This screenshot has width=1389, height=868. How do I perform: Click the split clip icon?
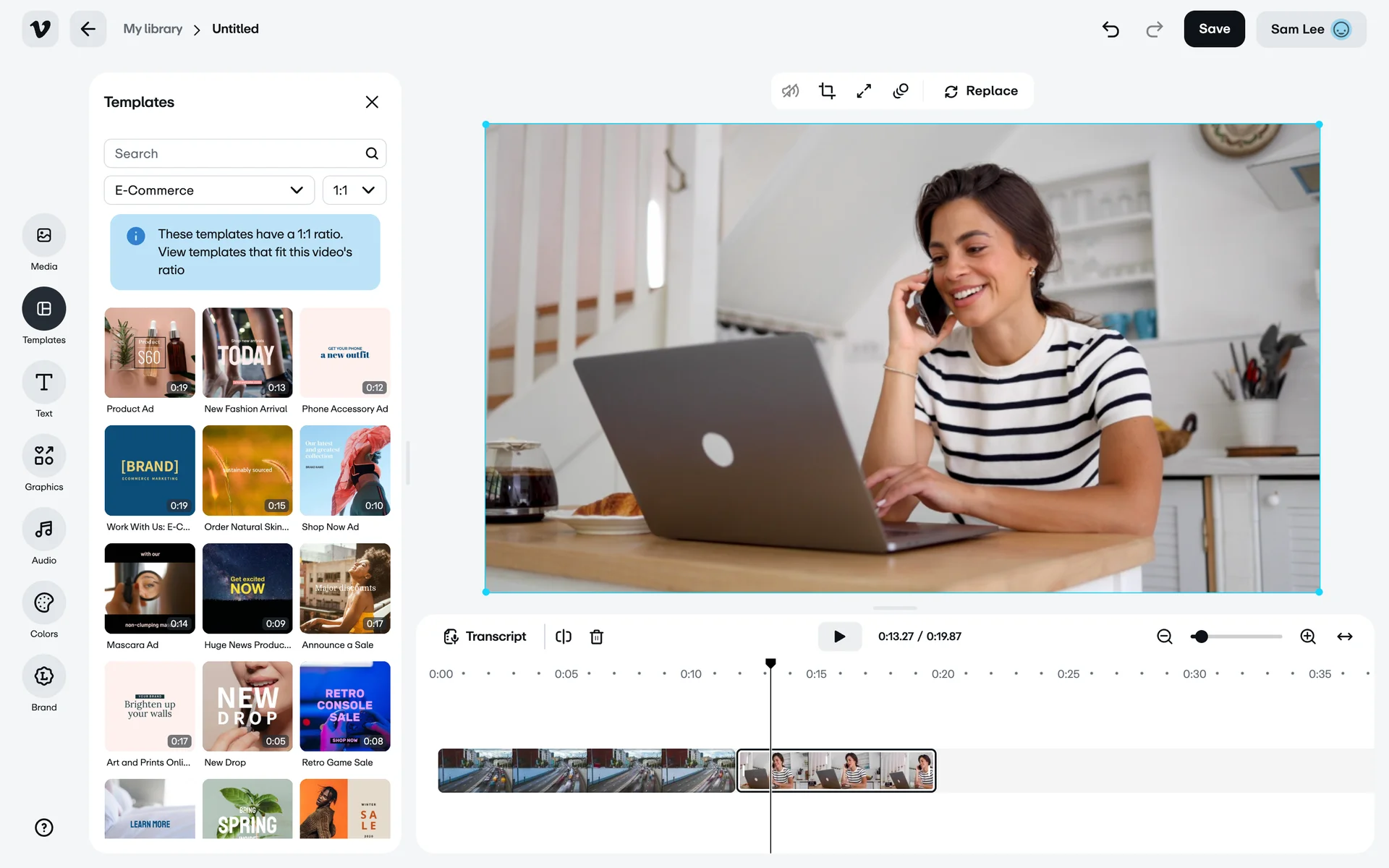[564, 637]
